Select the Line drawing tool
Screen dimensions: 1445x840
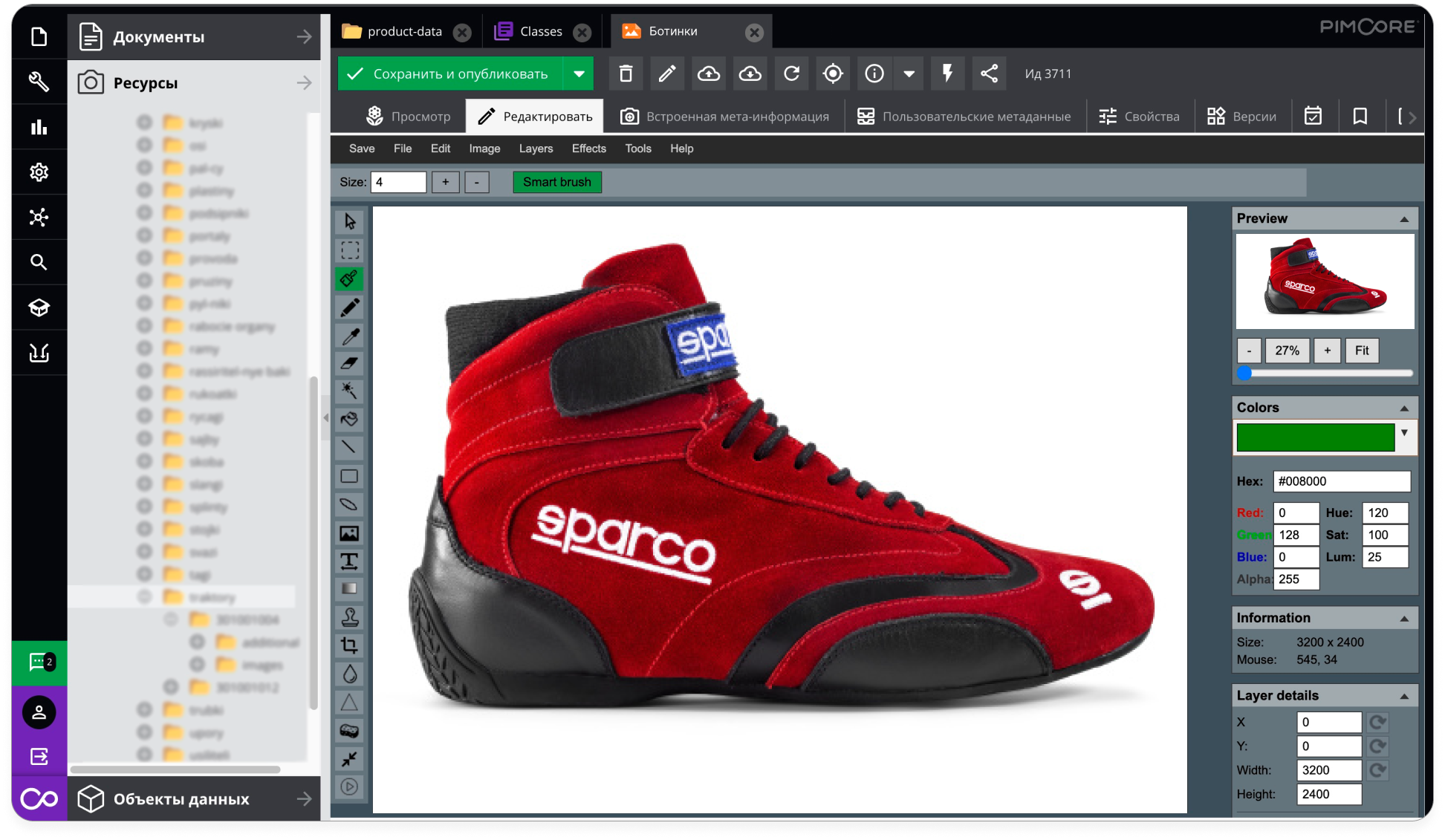tap(350, 447)
